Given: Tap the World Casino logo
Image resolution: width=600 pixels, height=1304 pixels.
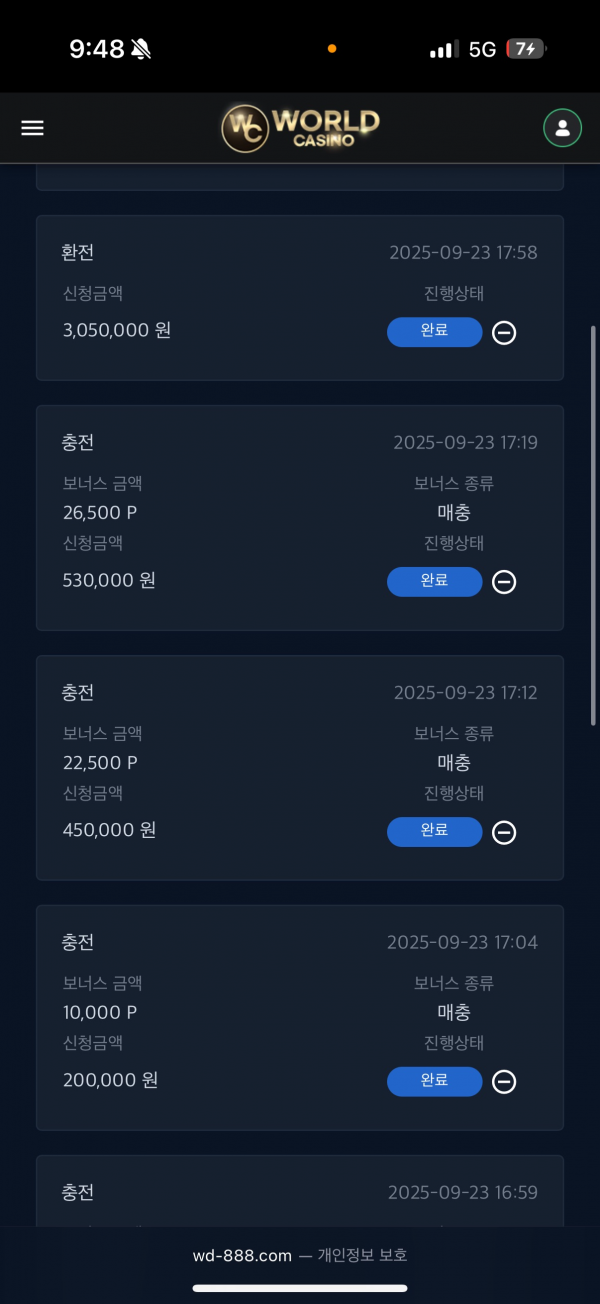Looking at the screenshot, I should (x=300, y=128).
